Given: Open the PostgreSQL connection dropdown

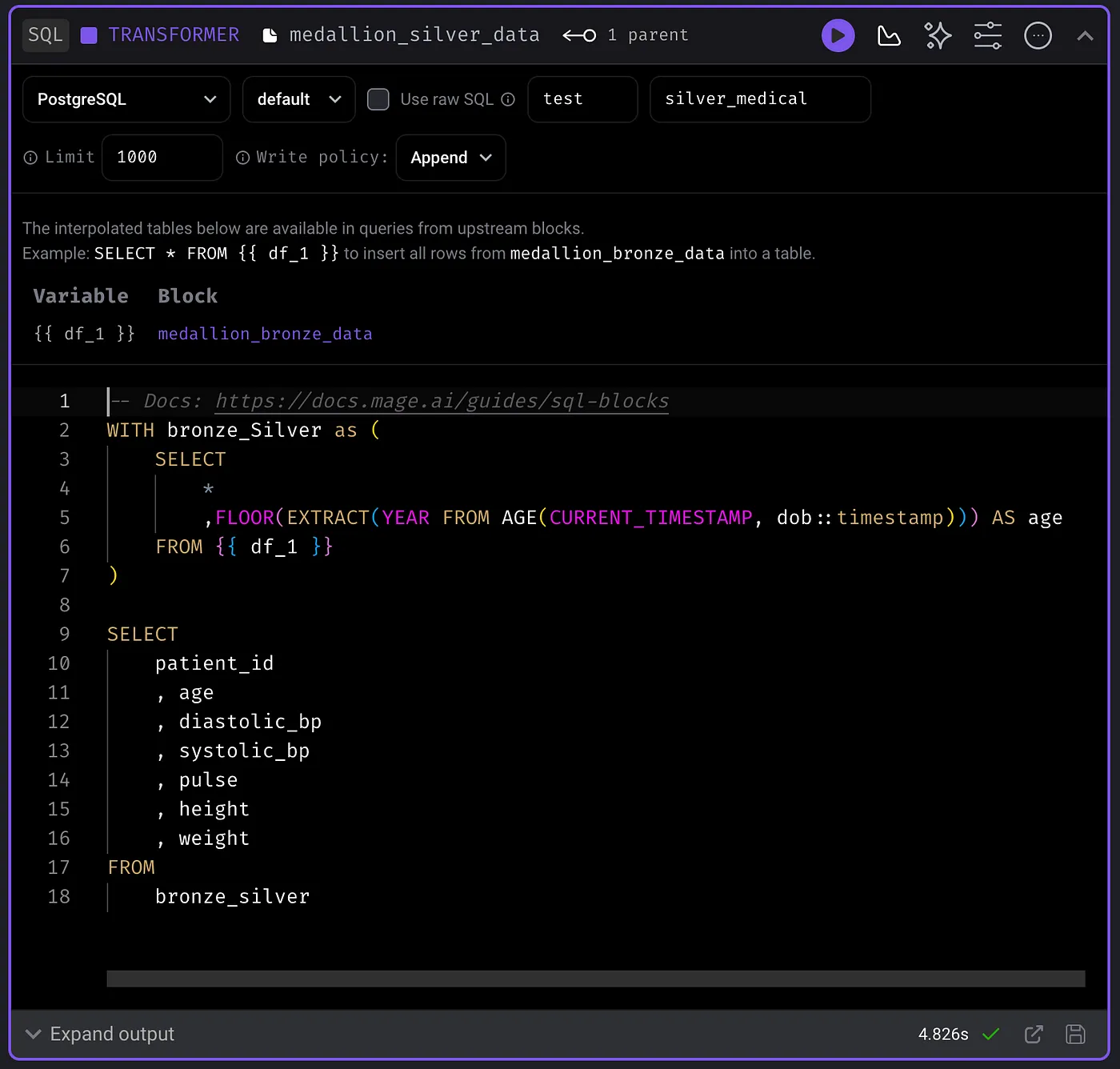Looking at the screenshot, I should point(126,99).
